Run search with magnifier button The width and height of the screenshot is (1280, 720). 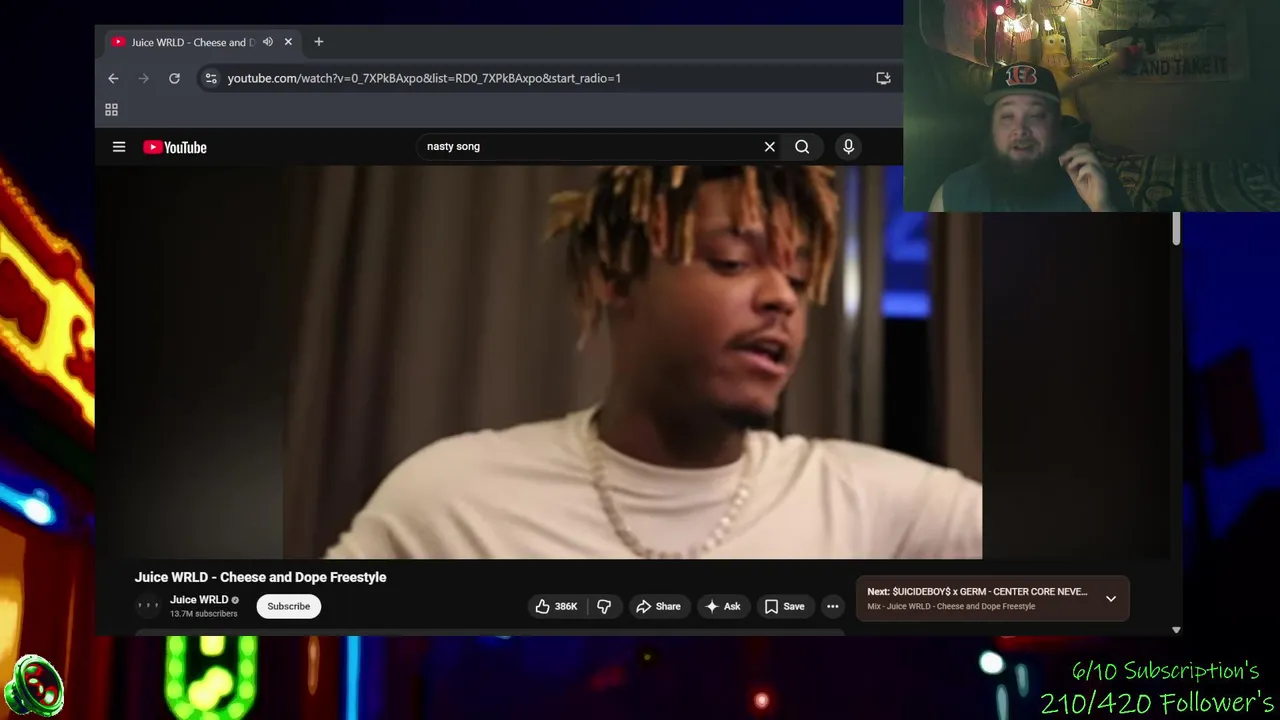(802, 147)
